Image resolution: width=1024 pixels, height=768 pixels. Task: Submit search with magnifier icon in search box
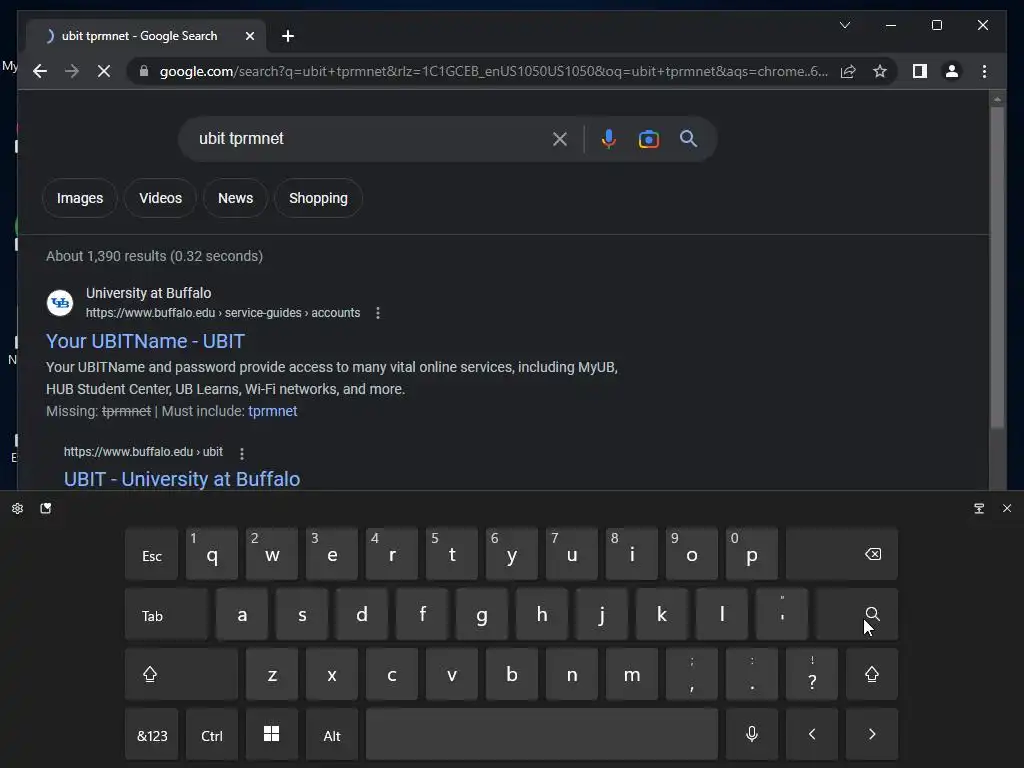(688, 138)
